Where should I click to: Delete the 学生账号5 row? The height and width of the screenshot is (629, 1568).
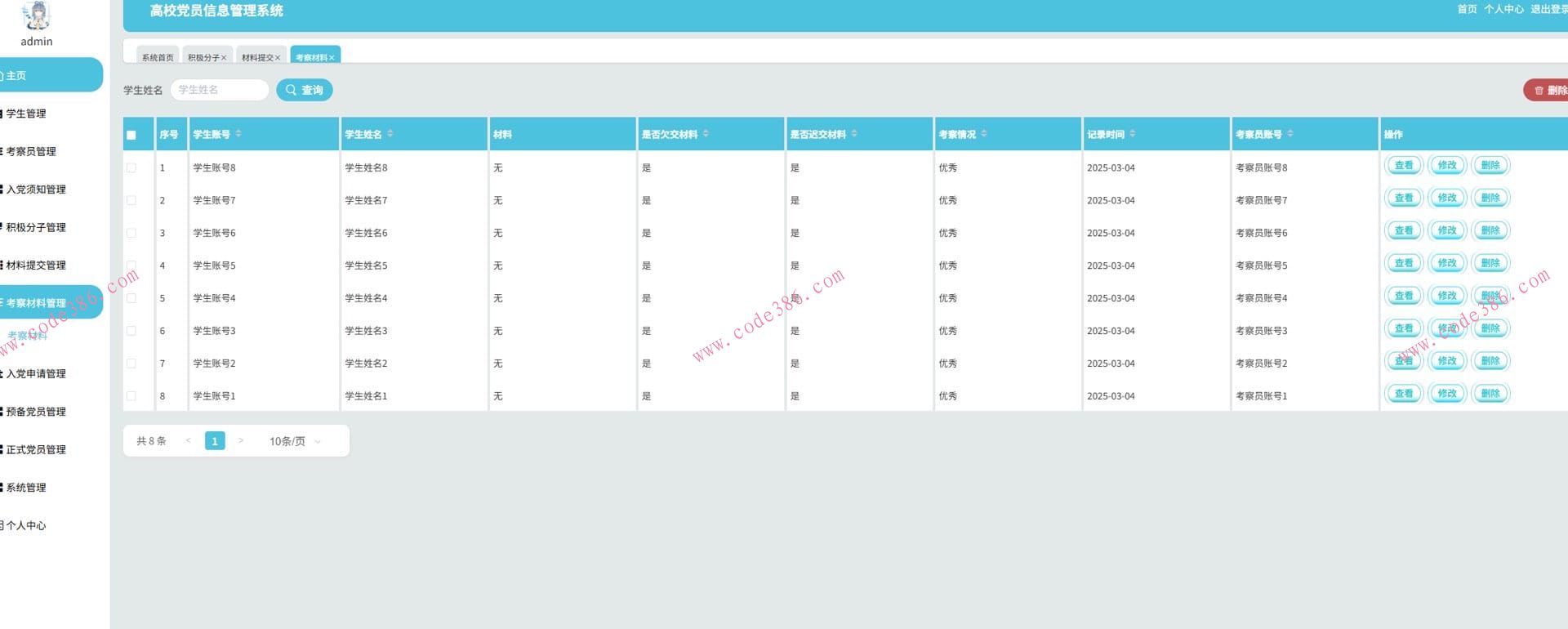click(x=1490, y=263)
